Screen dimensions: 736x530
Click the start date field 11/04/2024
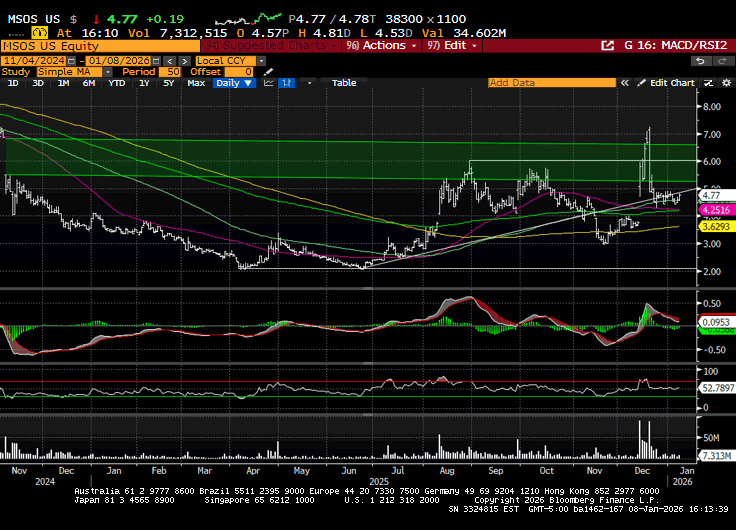(x=34, y=61)
